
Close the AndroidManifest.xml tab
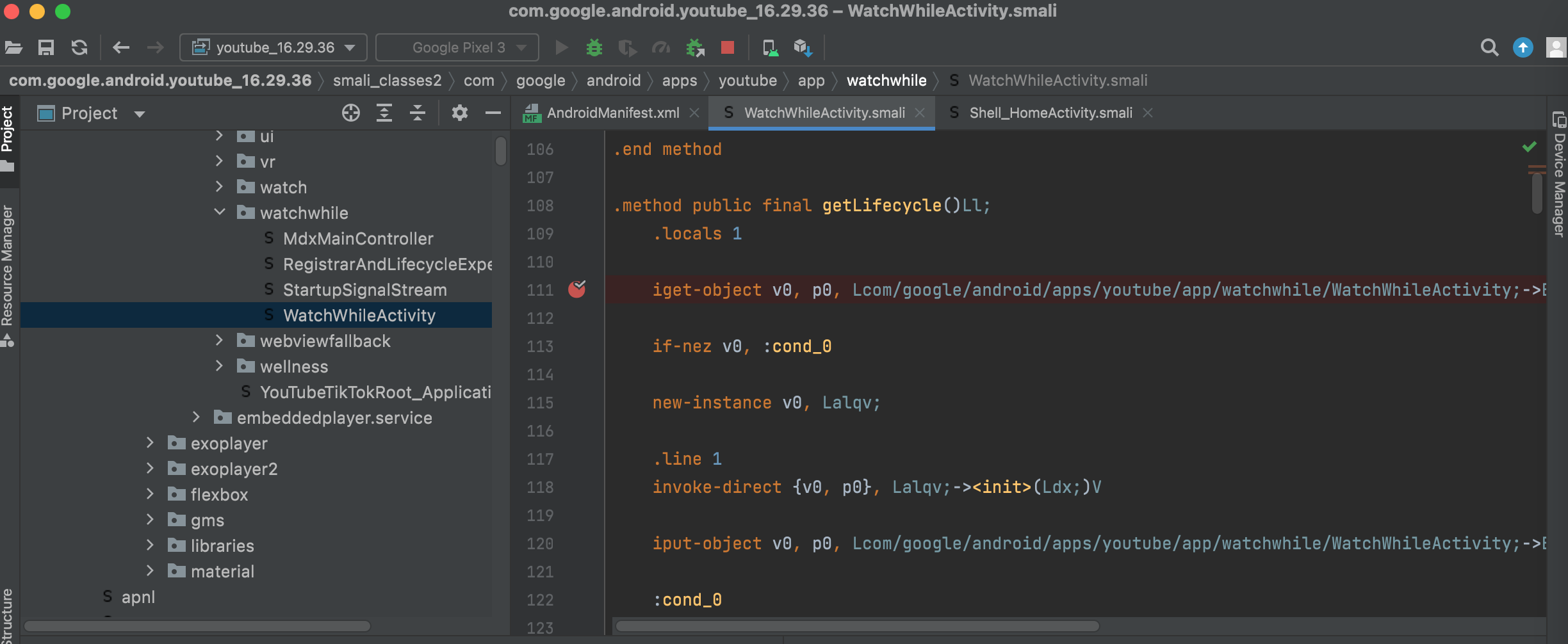(694, 113)
